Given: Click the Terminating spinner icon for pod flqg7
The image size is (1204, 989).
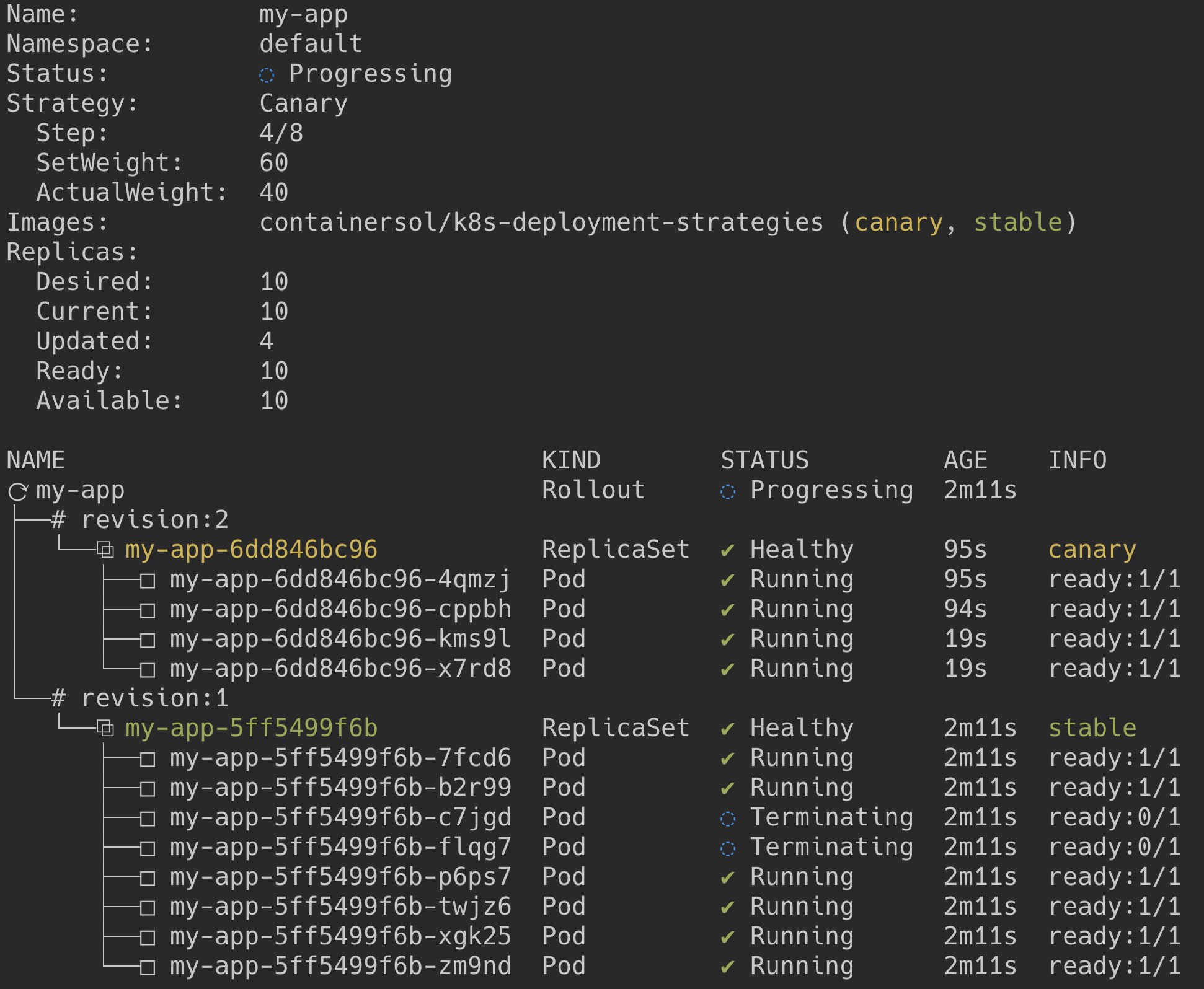Looking at the screenshot, I should [x=728, y=848].
